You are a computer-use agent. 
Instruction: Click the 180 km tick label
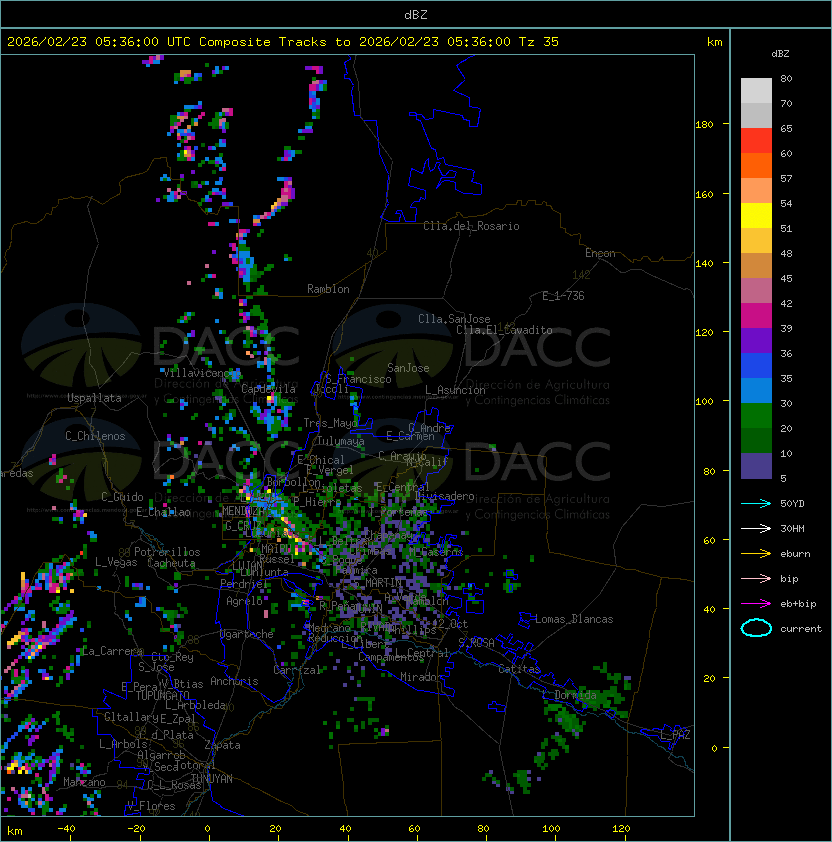(704, 125)
